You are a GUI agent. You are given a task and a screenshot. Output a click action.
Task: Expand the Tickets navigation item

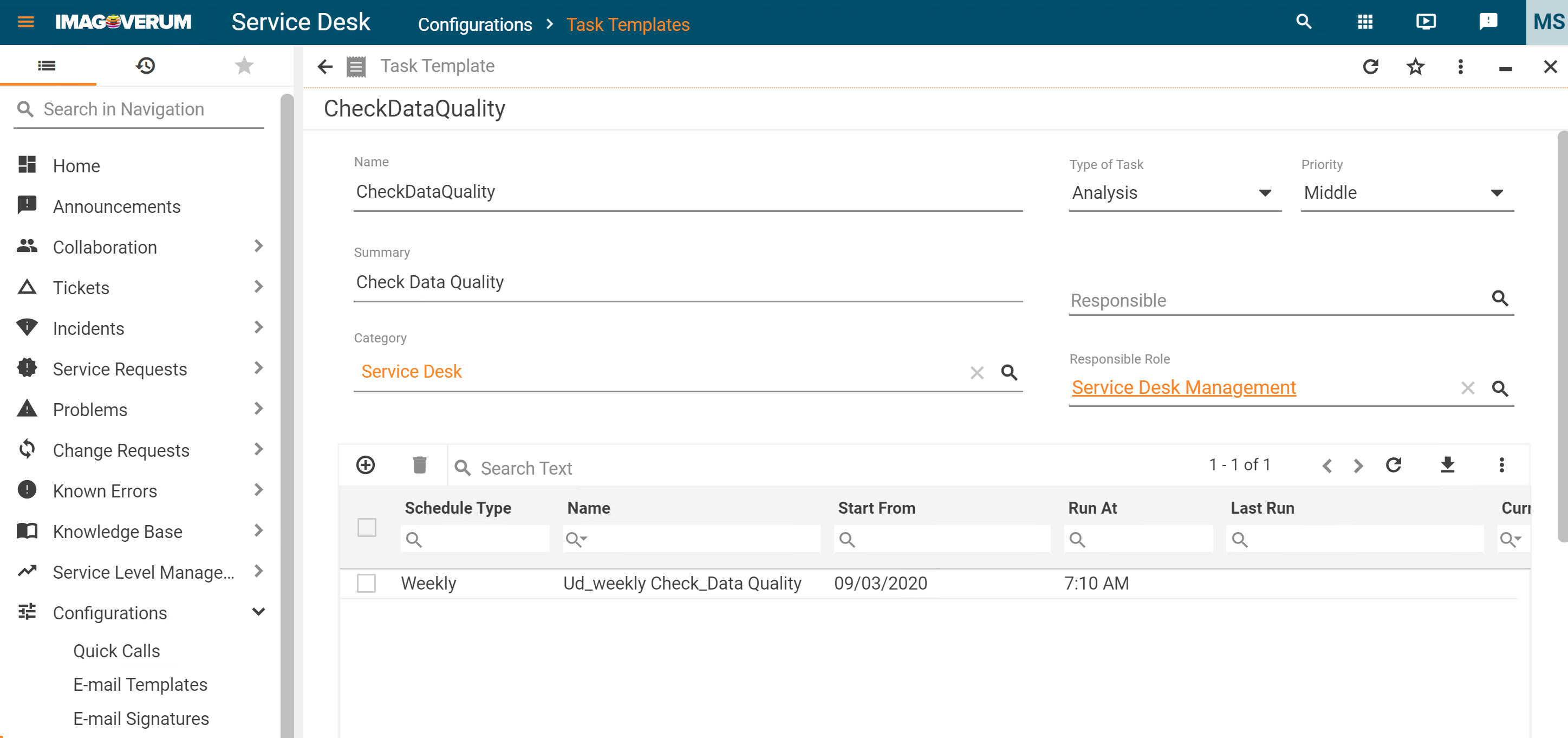tap(258, 287)
